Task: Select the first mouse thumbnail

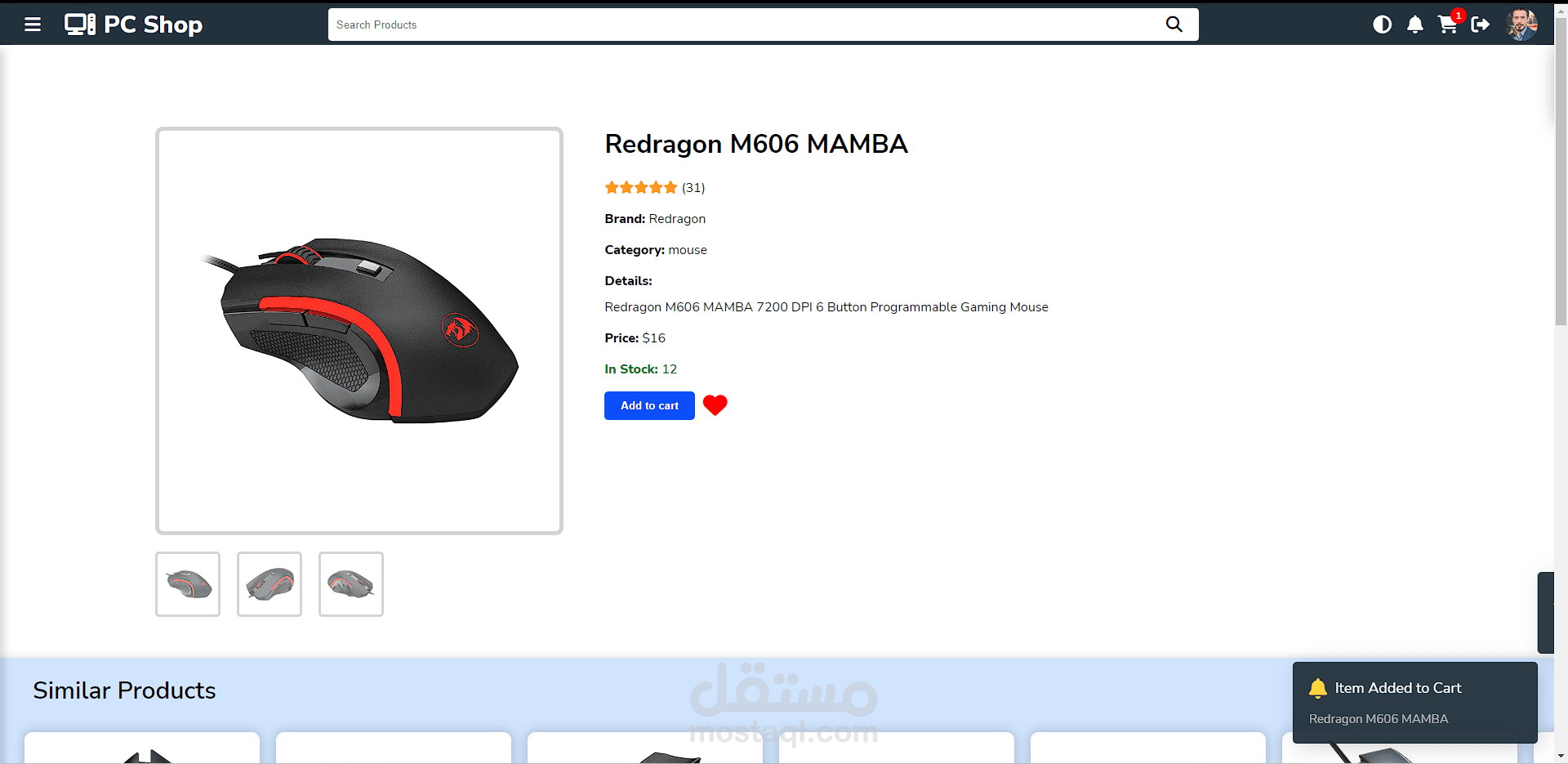Action: [x=188, y=584]
